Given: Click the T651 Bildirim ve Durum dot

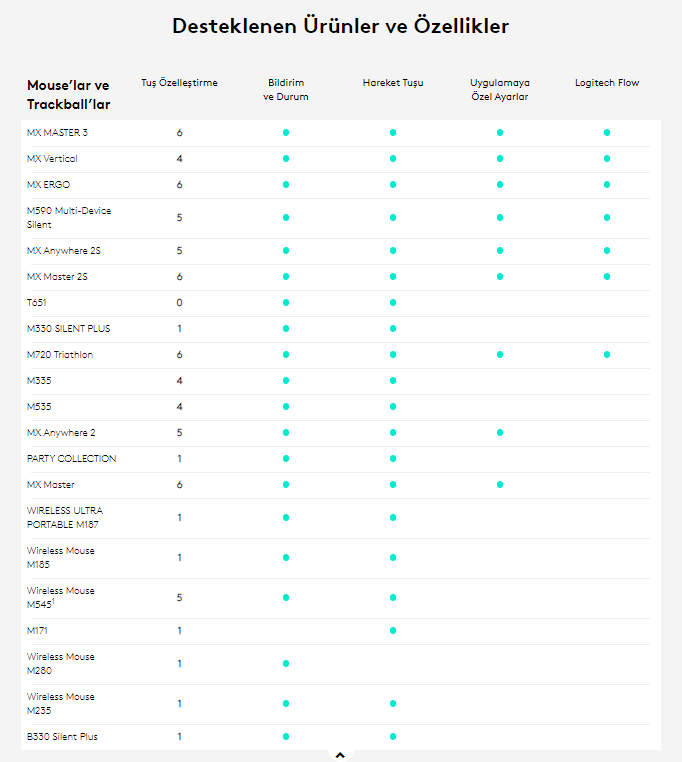Looking at the screenshot, I should (286, 302).
